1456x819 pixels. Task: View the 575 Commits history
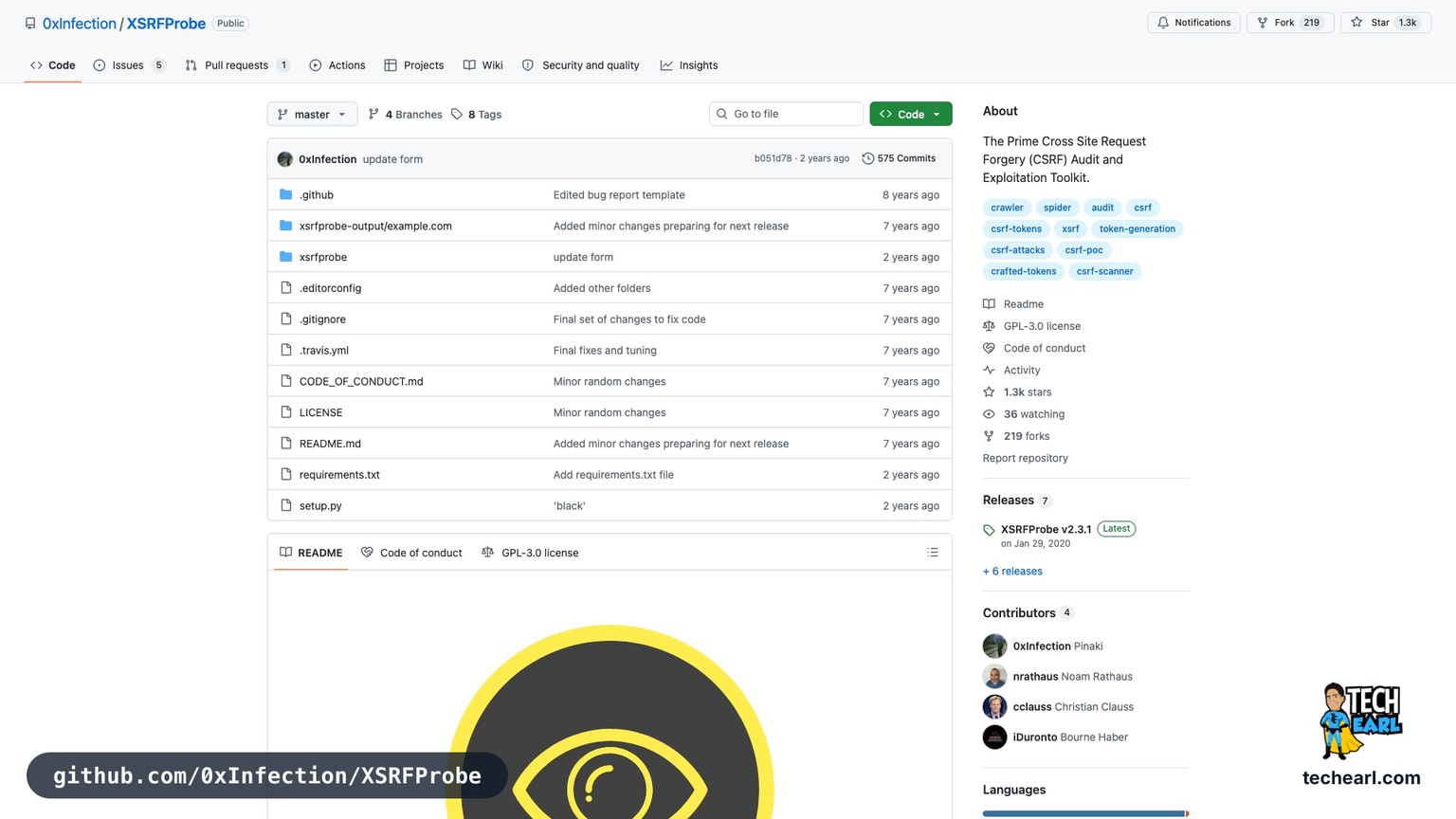[x=899, y=158]
